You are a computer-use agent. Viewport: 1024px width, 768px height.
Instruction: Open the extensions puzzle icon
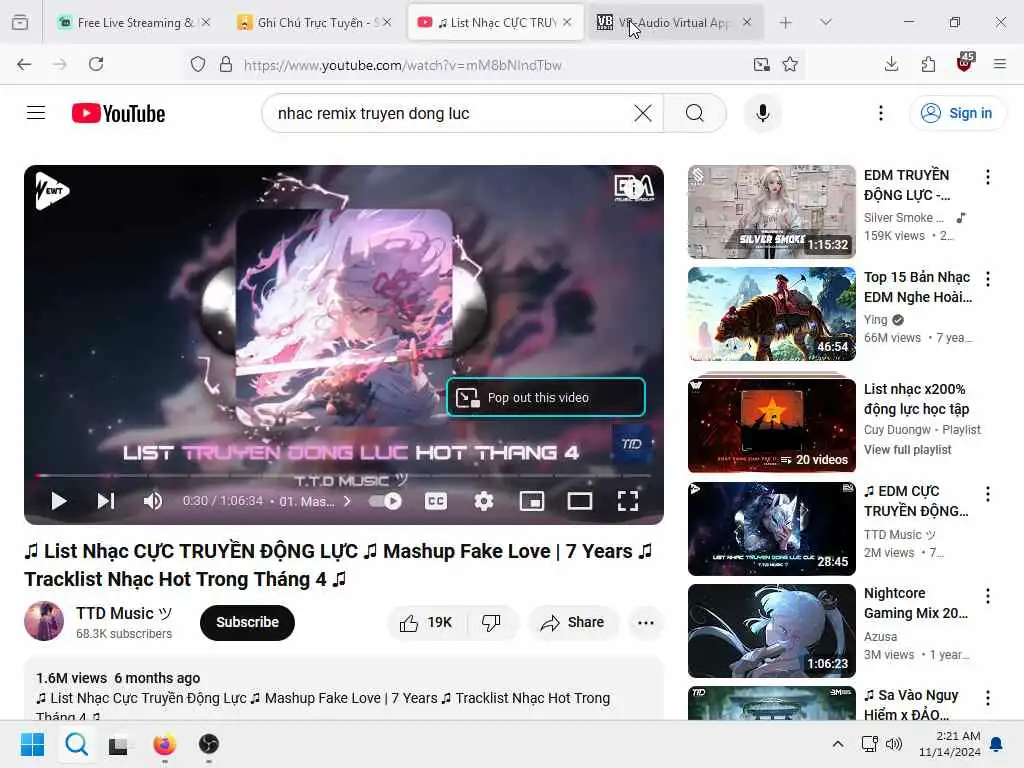[928, 64]
